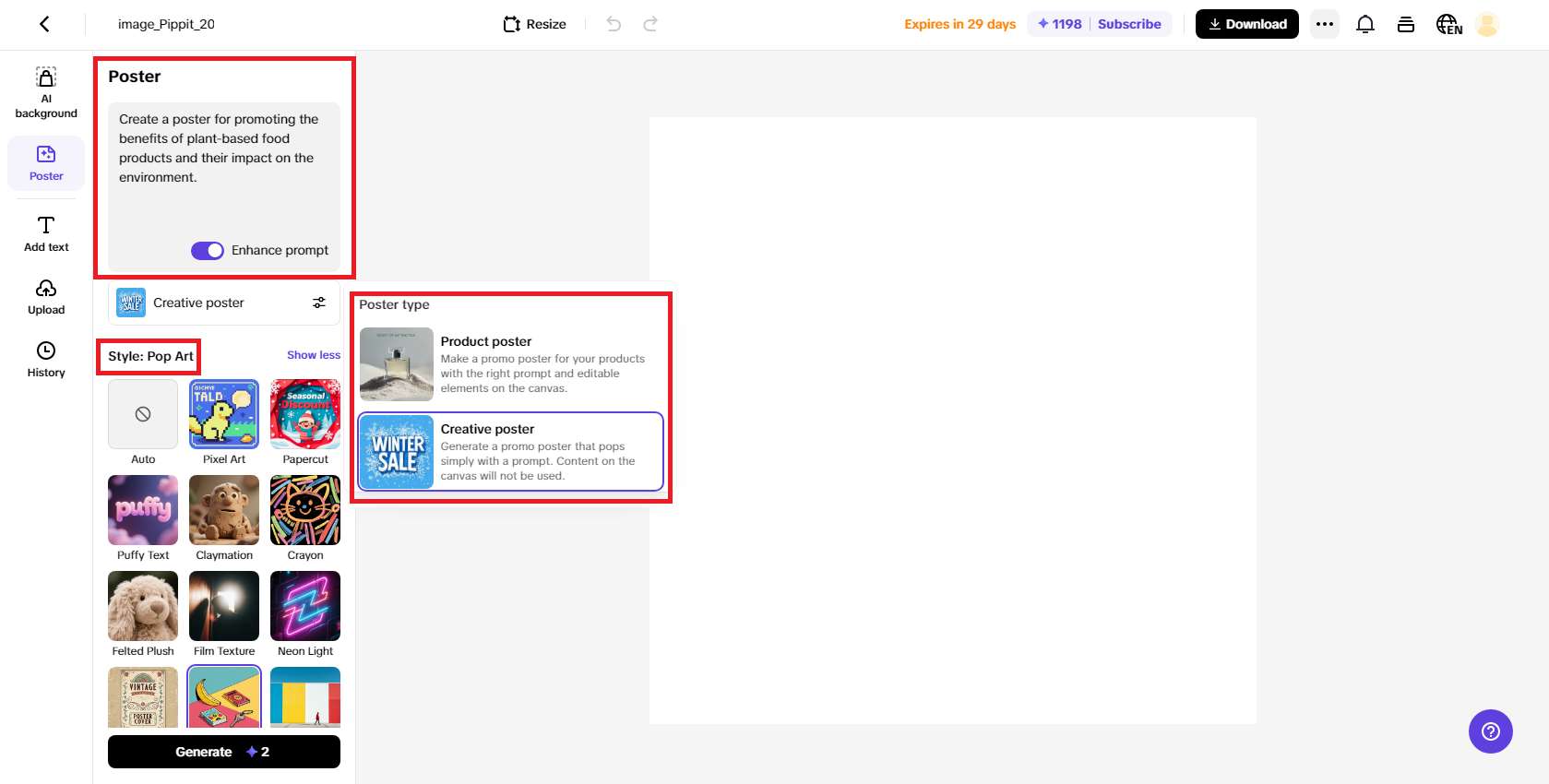Open the Resize tool
The width and height of the screenshot is (1549, 784).
pos(535,24)
